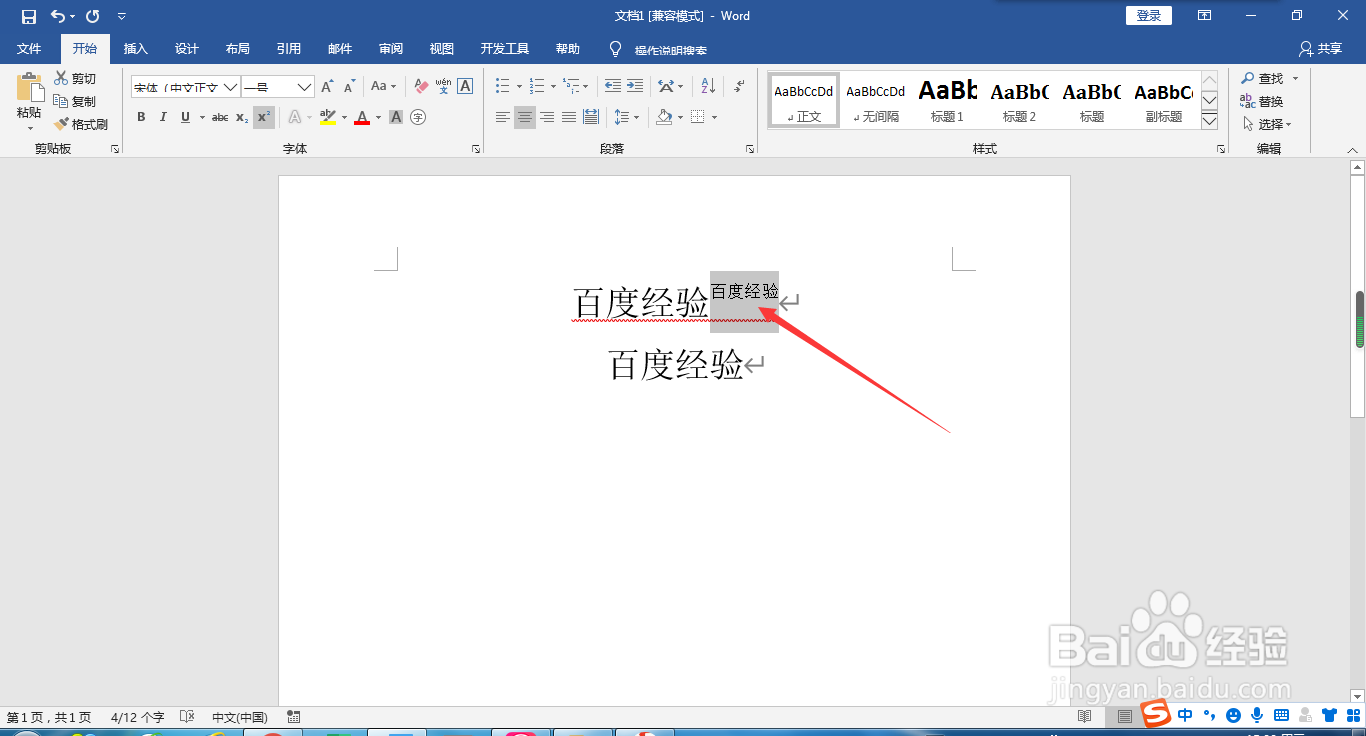Switch to the Review (审阅) tab
Screen dimensions: 1366x736
391,49
